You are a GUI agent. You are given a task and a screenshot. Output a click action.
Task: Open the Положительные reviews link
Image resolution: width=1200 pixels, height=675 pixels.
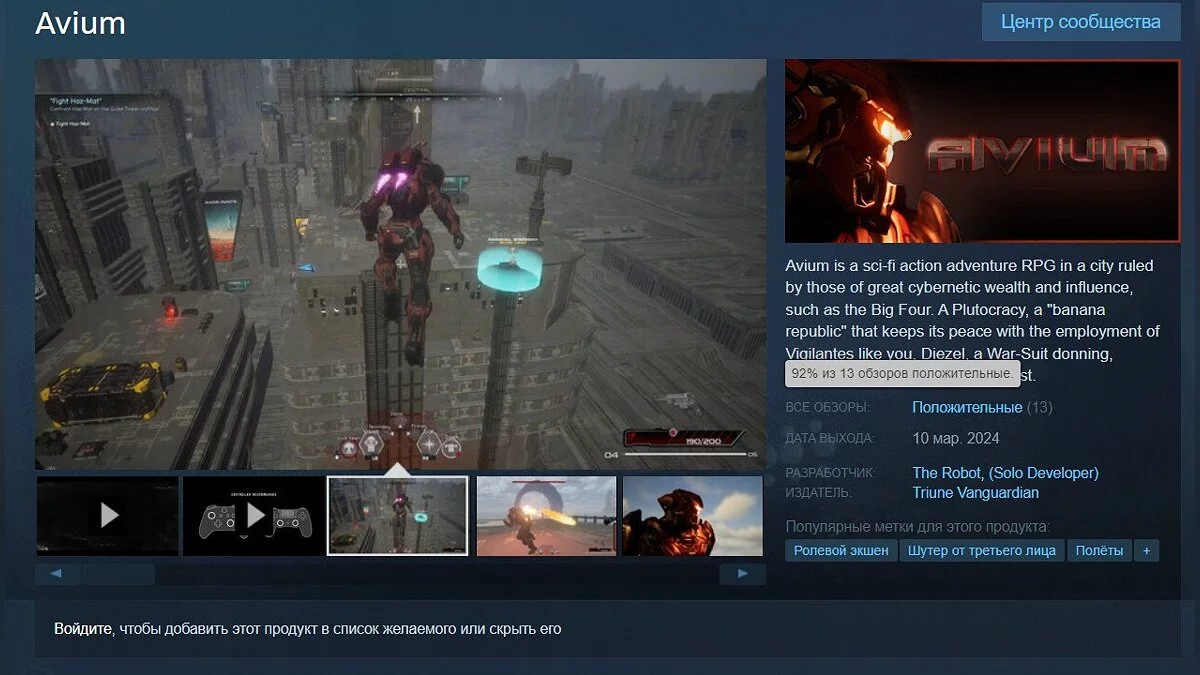pos(967,407)
